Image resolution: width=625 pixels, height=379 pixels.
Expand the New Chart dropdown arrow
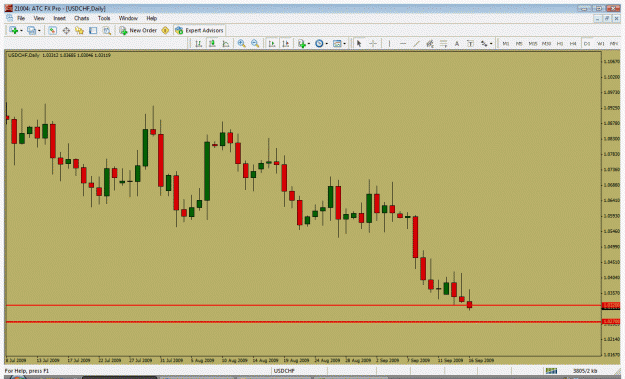21,30
